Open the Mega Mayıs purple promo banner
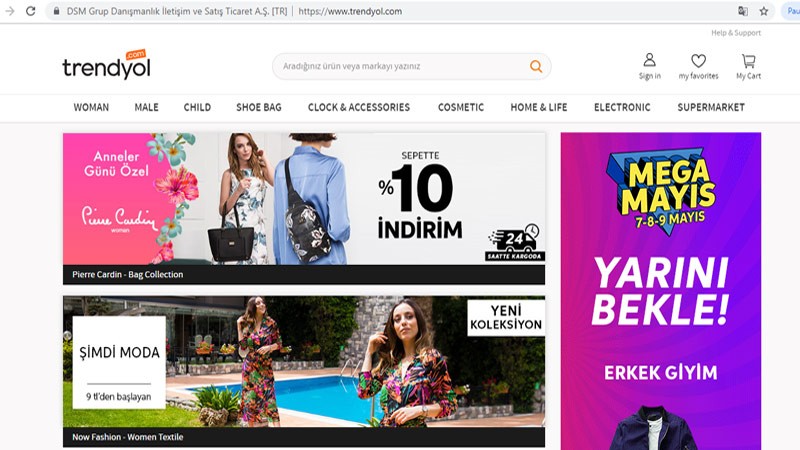 tap(661, 291)
